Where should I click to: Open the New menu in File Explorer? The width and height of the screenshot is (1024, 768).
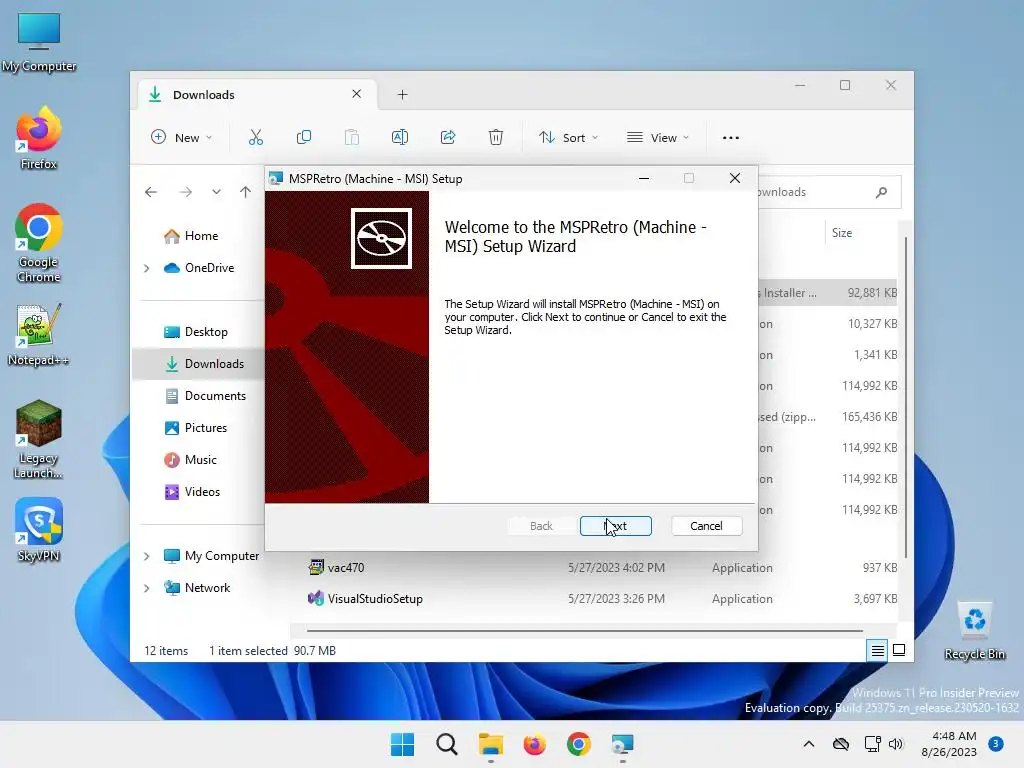tap(182, 138)
